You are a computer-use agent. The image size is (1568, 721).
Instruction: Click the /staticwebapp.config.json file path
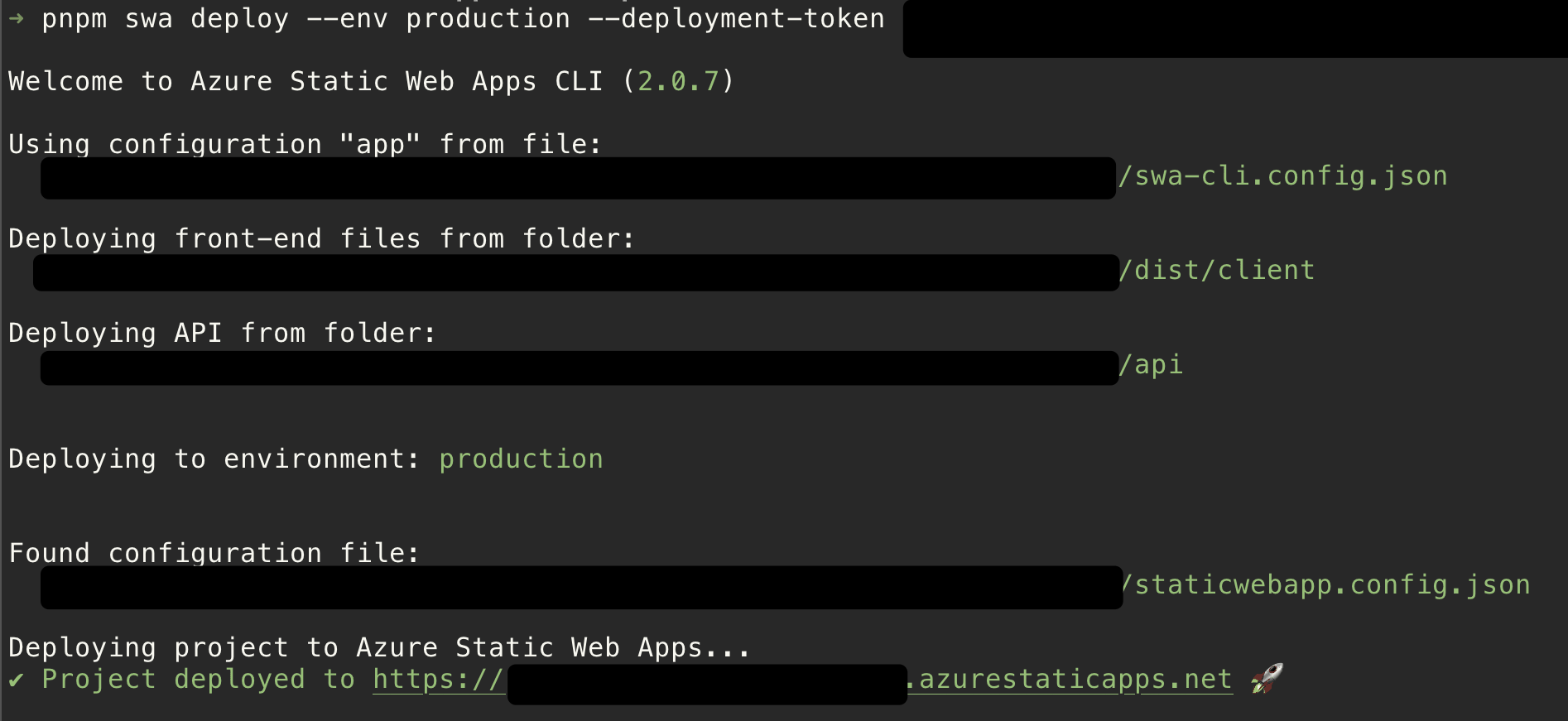pos(1327,585)
